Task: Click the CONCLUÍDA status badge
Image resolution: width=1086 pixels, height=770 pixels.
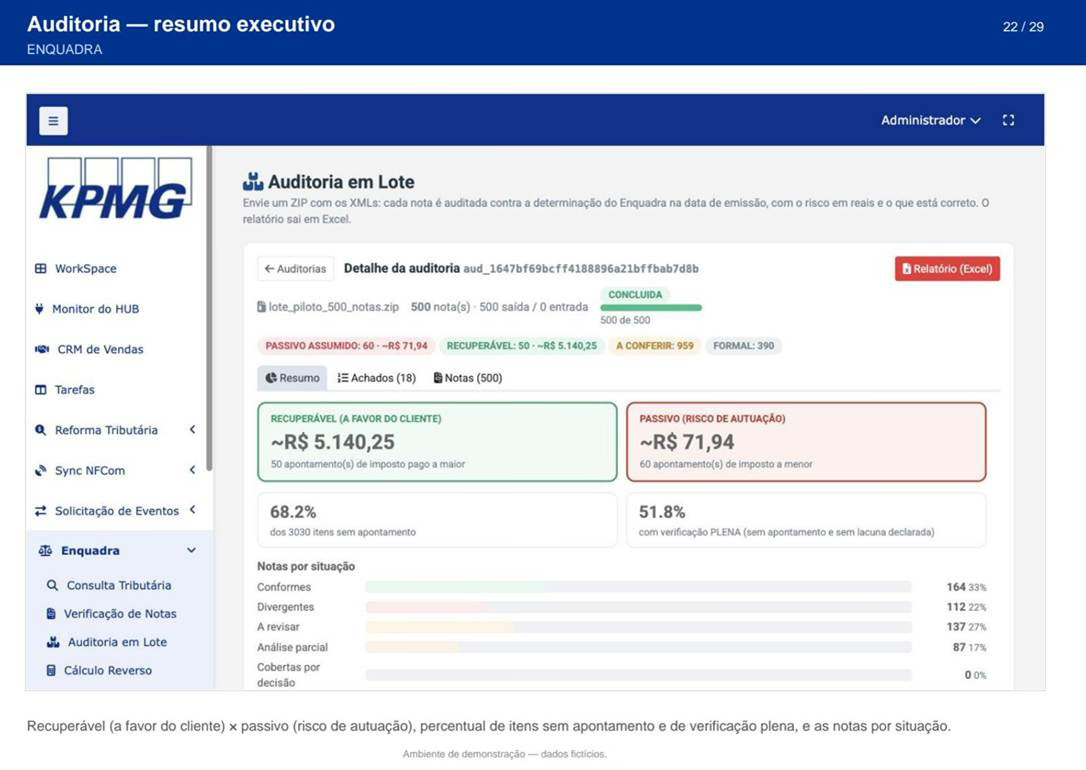Action: (x=635, y=295)
